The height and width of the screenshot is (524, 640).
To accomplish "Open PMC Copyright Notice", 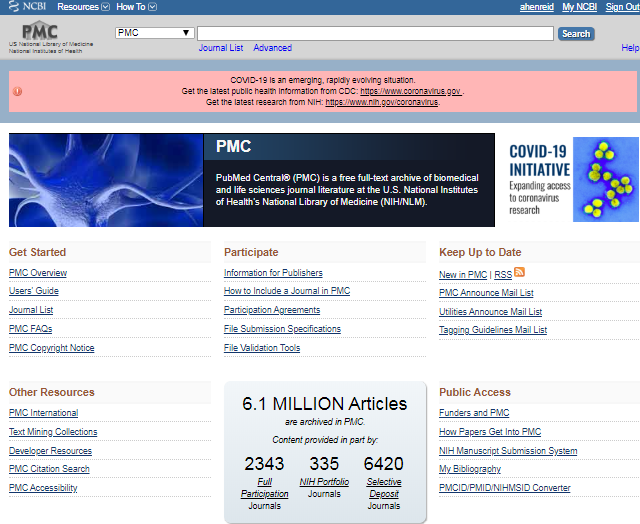I will pyautogui.click(x=51, y=348).
